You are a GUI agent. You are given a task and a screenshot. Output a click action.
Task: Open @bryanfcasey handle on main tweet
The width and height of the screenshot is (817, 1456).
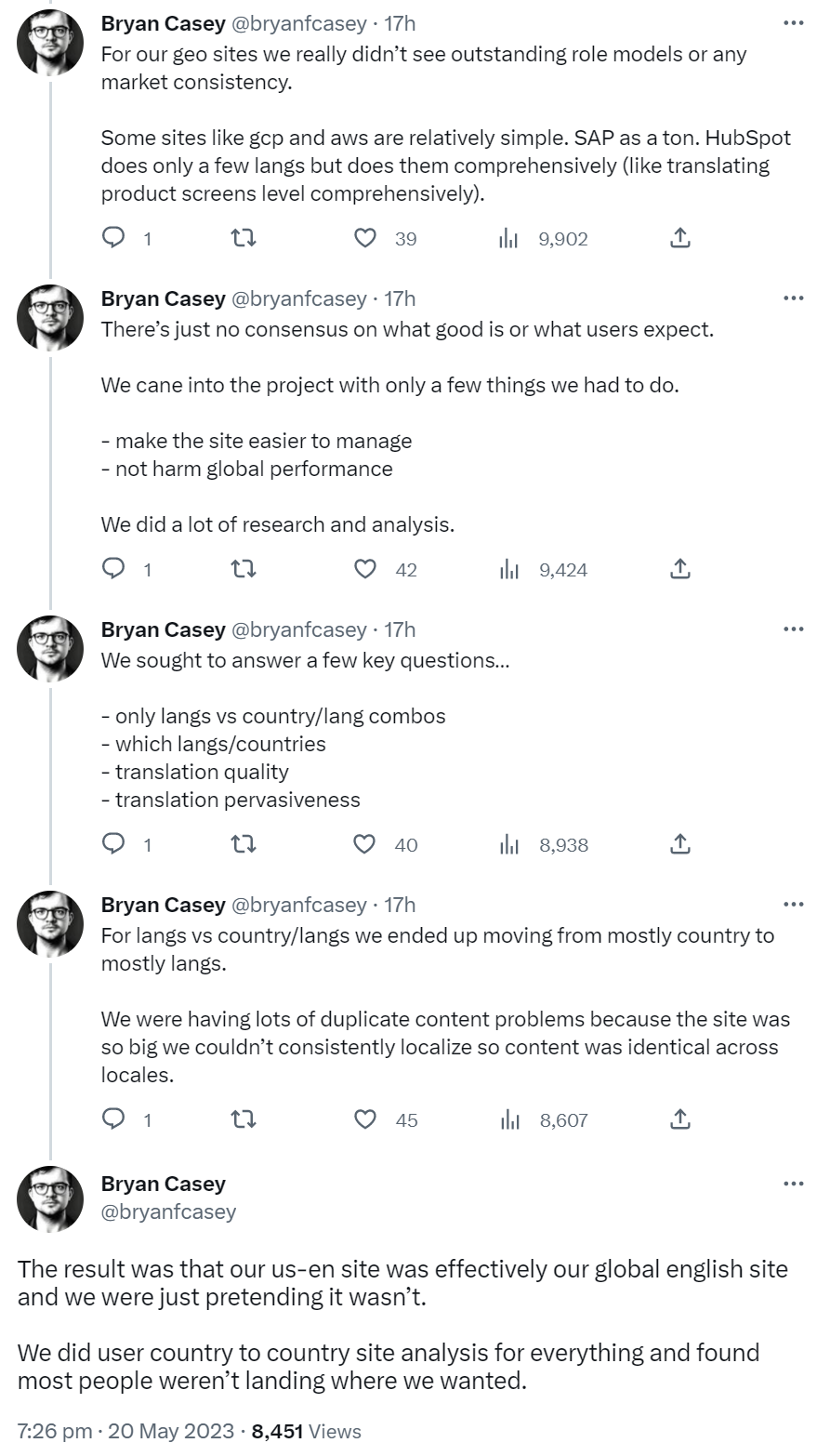click(168, 1211)
